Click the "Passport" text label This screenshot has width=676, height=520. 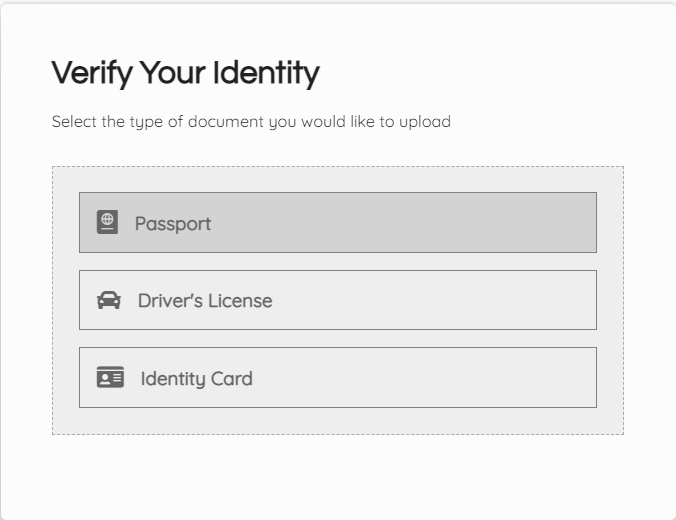173,224
